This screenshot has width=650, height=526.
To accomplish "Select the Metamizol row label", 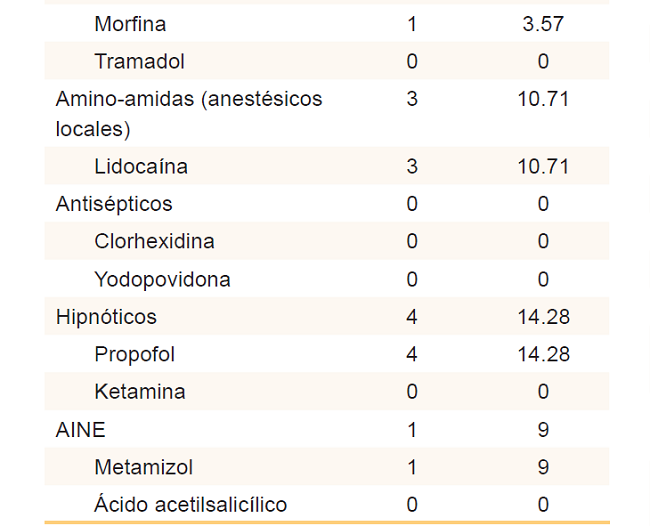I will (144, 467).
